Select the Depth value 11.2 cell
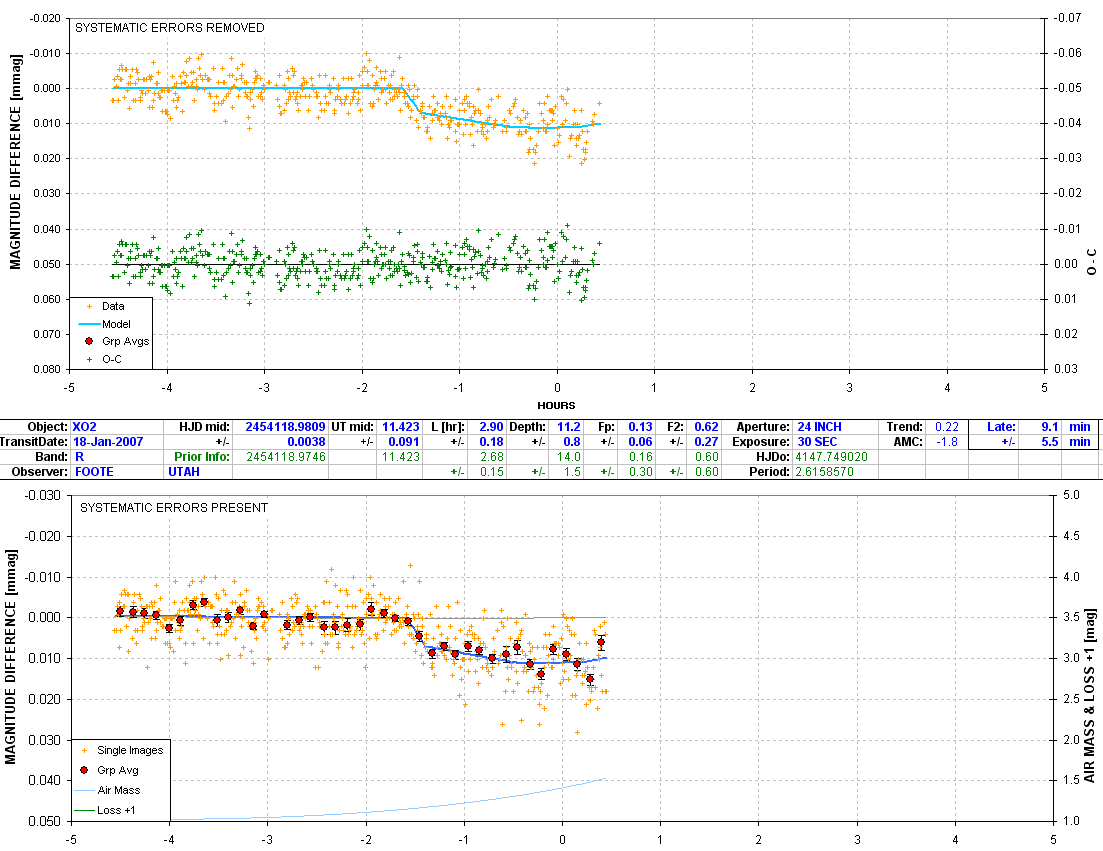Image resolution: width=1103 pixels, height=851 pixels. (566, 427)
